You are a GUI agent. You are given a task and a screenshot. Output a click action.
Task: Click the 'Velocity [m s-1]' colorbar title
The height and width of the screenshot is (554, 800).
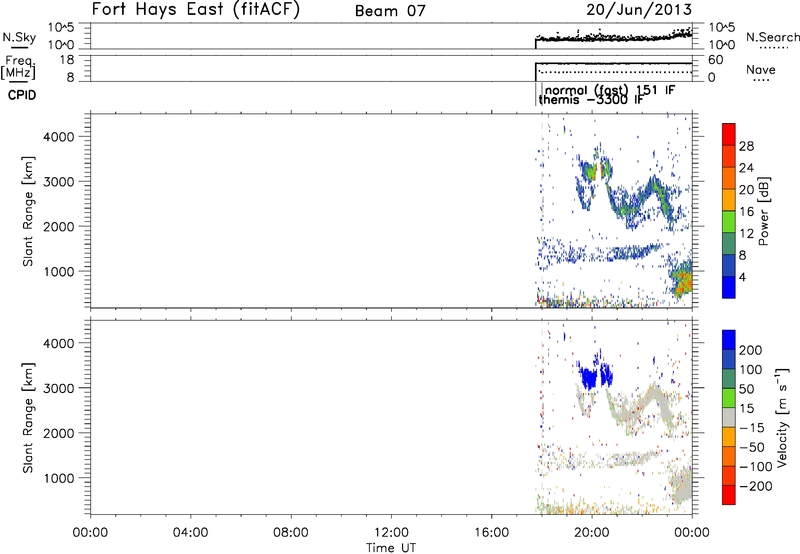[x=782, y=417]
